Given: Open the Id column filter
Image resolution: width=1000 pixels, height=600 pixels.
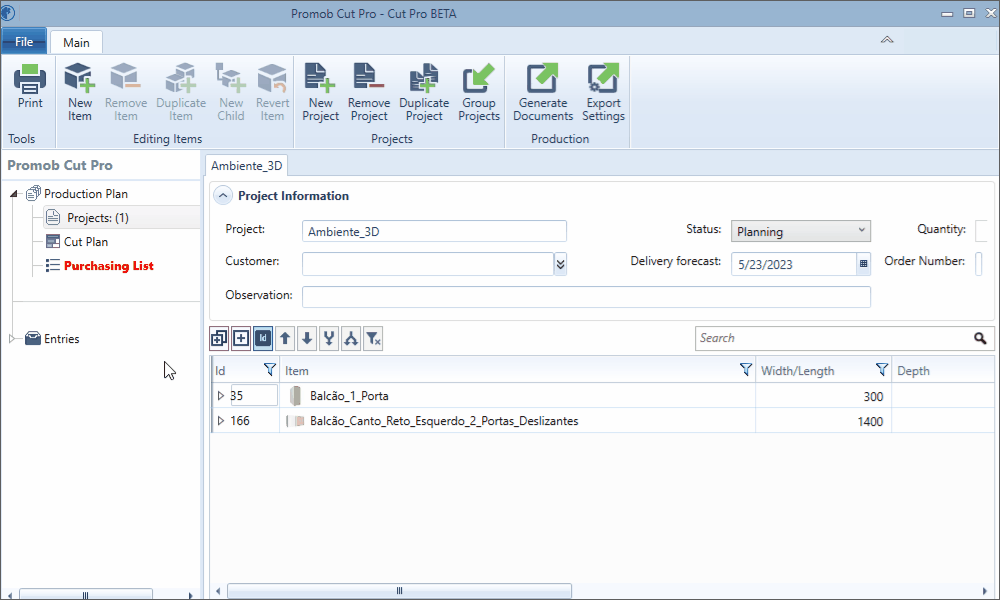Looking at the screenshot, I should (x=270, y=369).
